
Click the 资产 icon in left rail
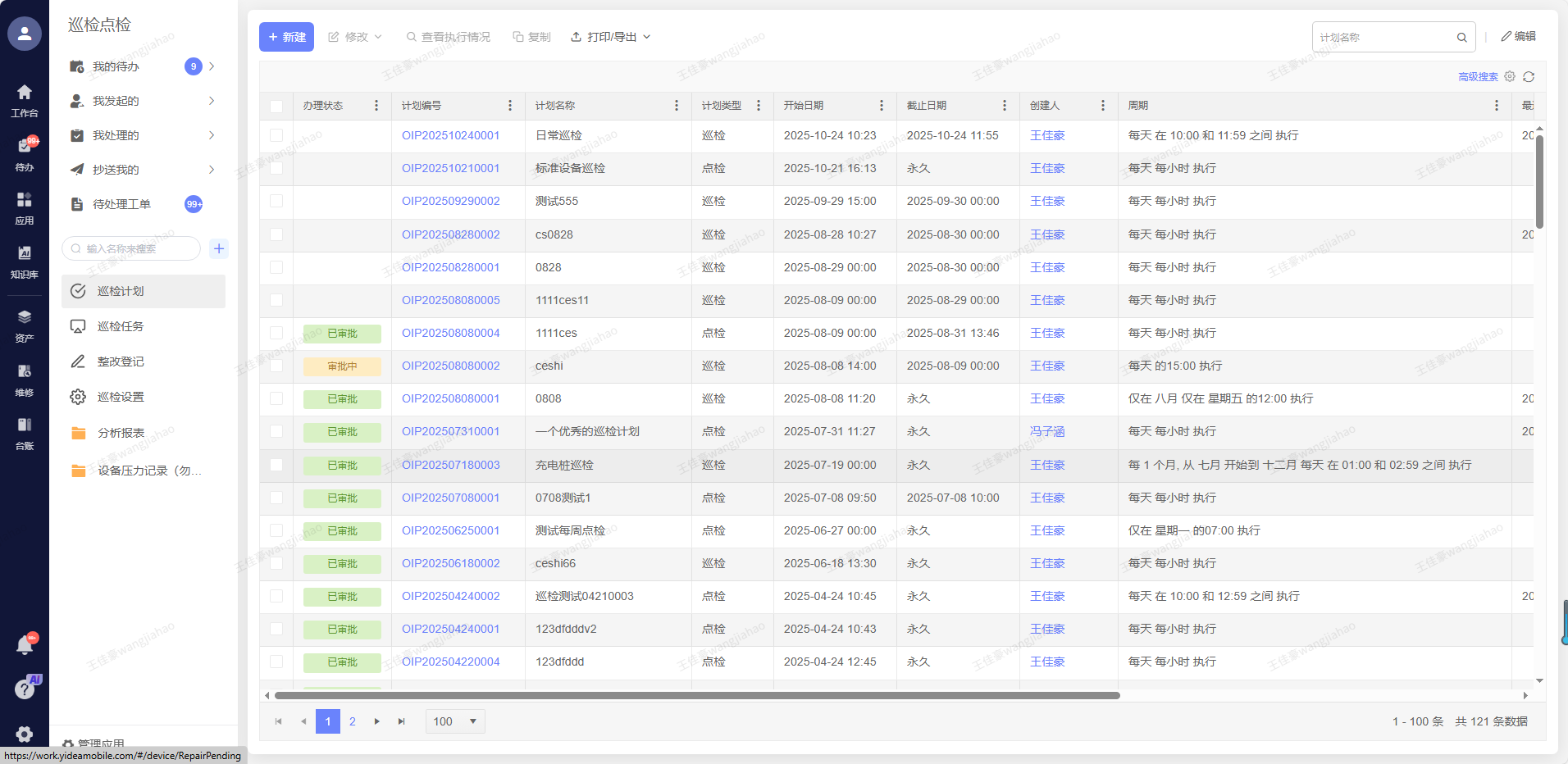(x=25, y=325)
